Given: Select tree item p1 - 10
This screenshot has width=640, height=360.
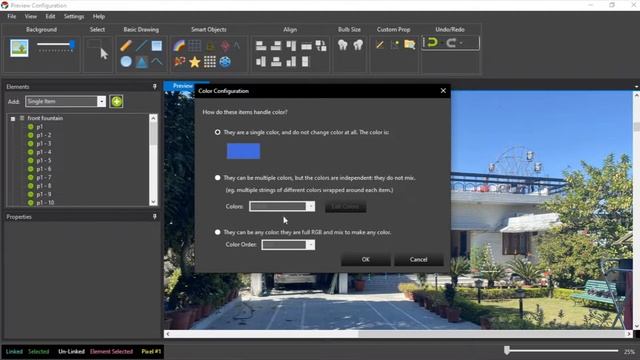Looking at the screenshot, I should pyautogui.click(x=45, y=202).
